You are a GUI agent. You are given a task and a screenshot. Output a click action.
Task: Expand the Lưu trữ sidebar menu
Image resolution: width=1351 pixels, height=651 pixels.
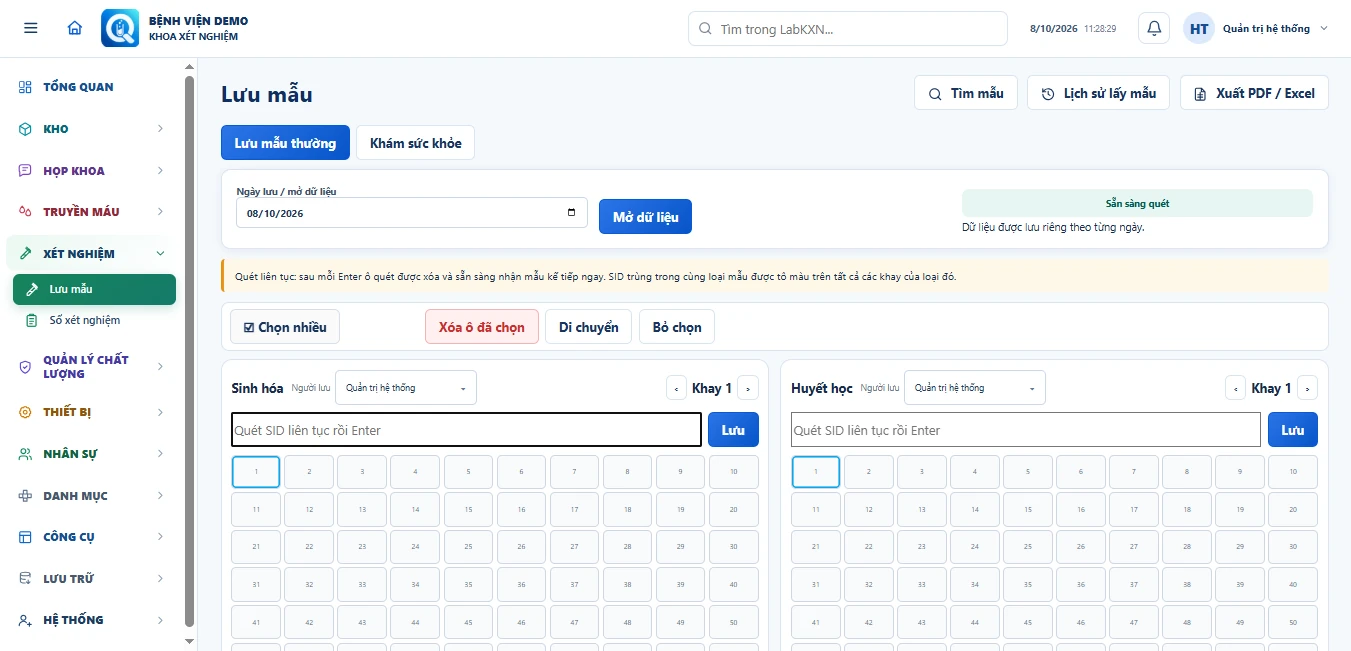coord(92,579)
